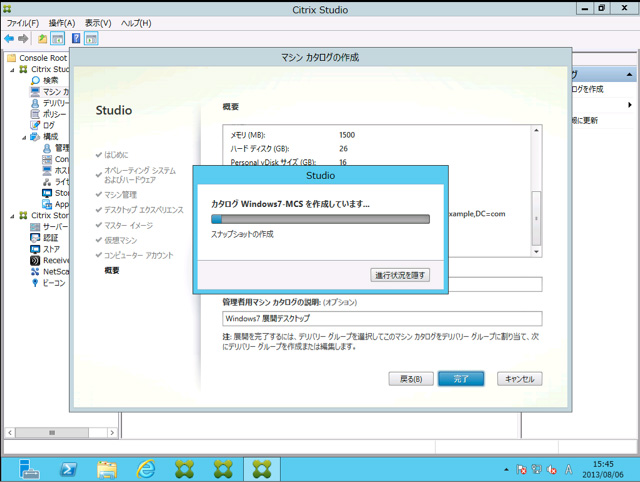
Task: Open the blue Help toolbar icon
Action: tap(76, 38)
